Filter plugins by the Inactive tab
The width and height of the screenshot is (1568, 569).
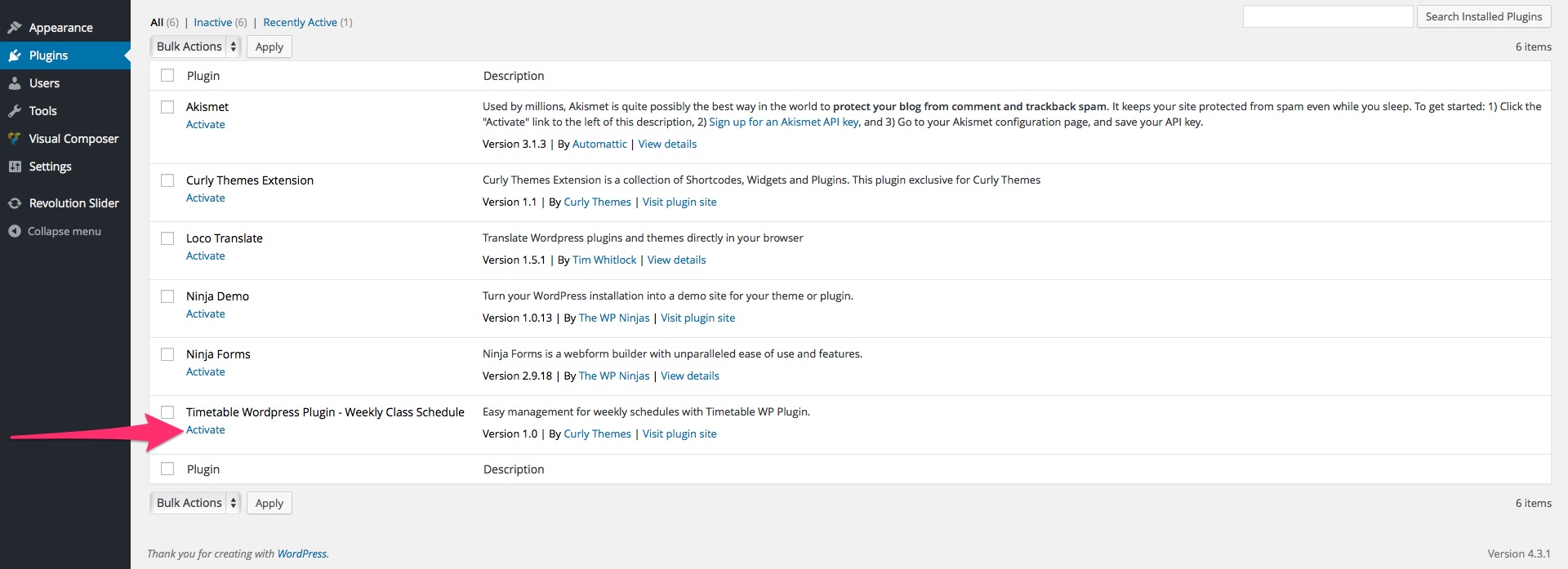[x=212, y=22]
